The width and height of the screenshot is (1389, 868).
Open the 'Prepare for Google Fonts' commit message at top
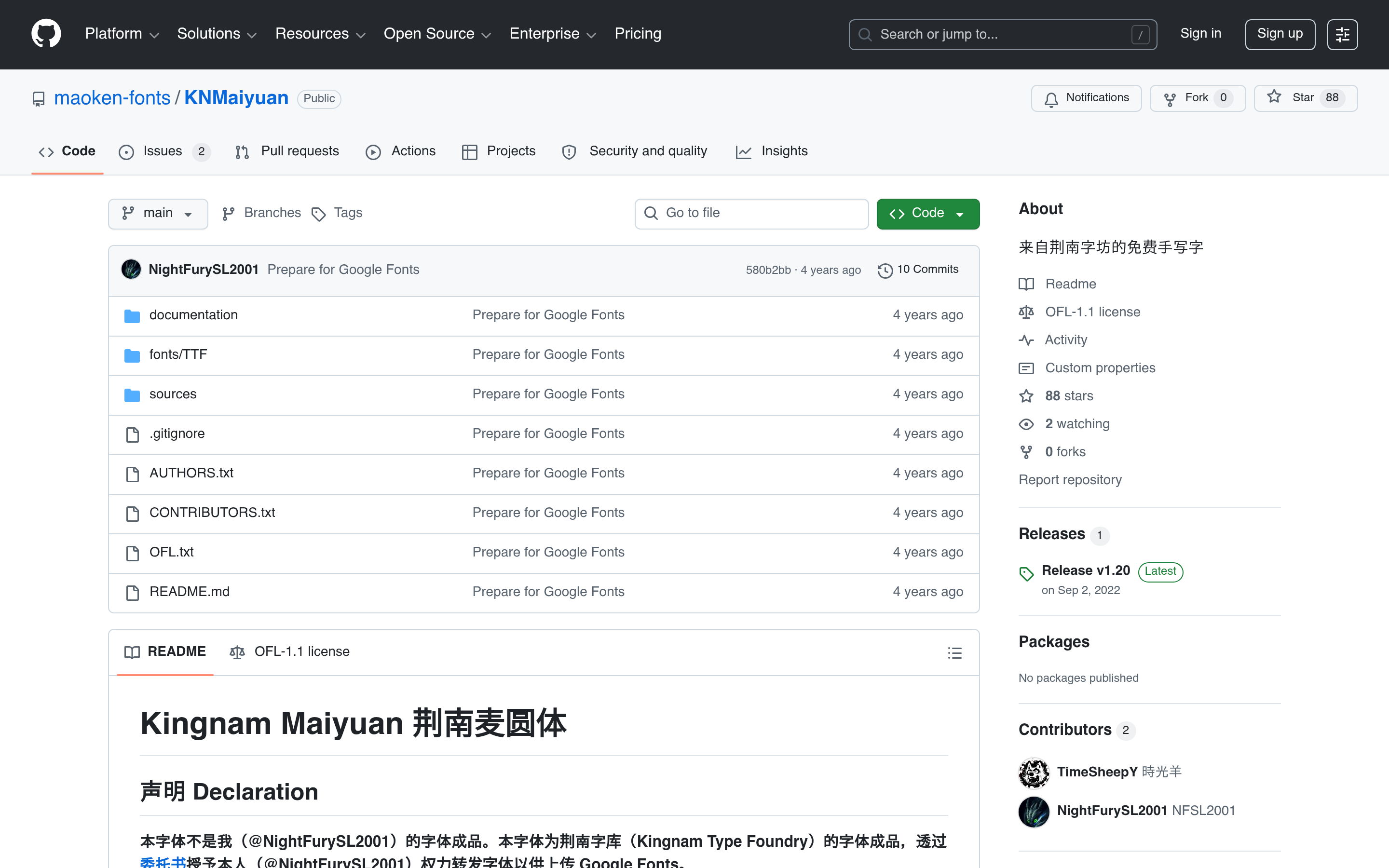343,270
